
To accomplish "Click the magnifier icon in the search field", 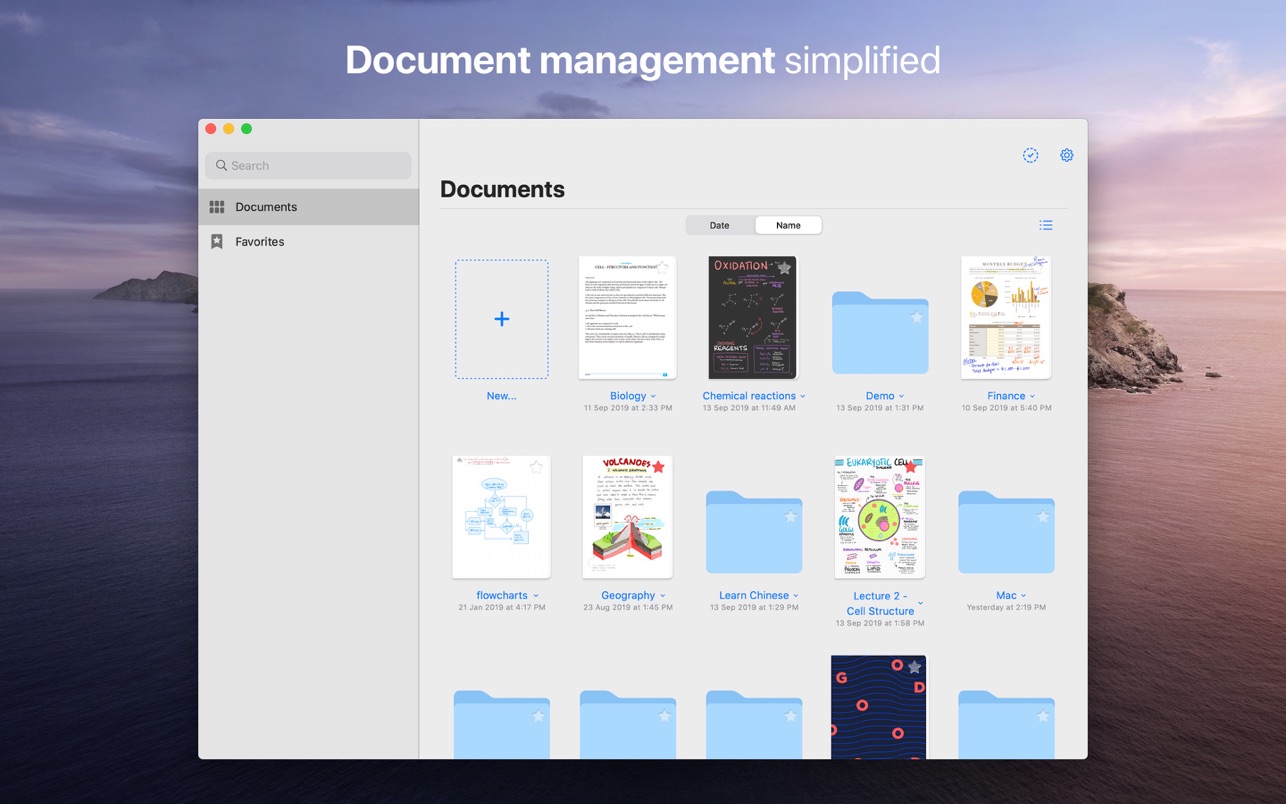I will (x=222, y=165).
